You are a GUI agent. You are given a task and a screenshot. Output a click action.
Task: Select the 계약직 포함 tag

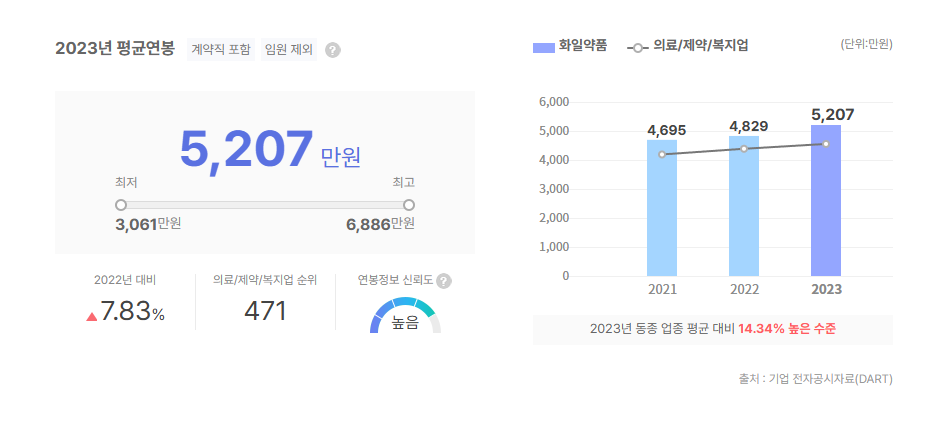point(220,49)
